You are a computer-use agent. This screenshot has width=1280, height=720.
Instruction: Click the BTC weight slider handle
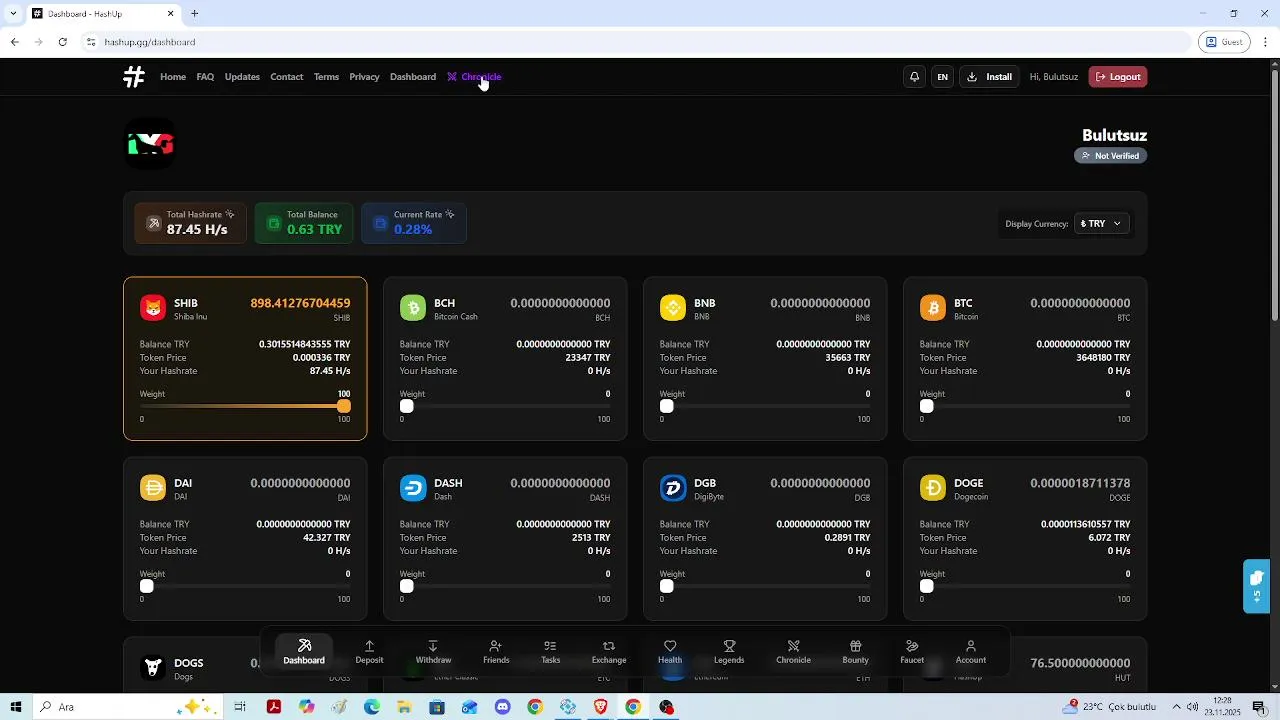(x=927, y=406)
